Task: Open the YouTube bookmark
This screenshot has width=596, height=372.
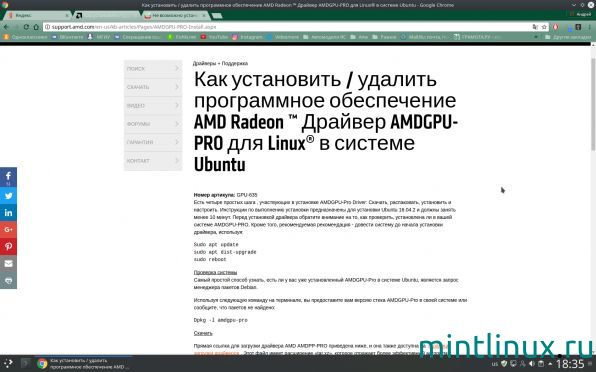Action: click(x=214, y=37)
